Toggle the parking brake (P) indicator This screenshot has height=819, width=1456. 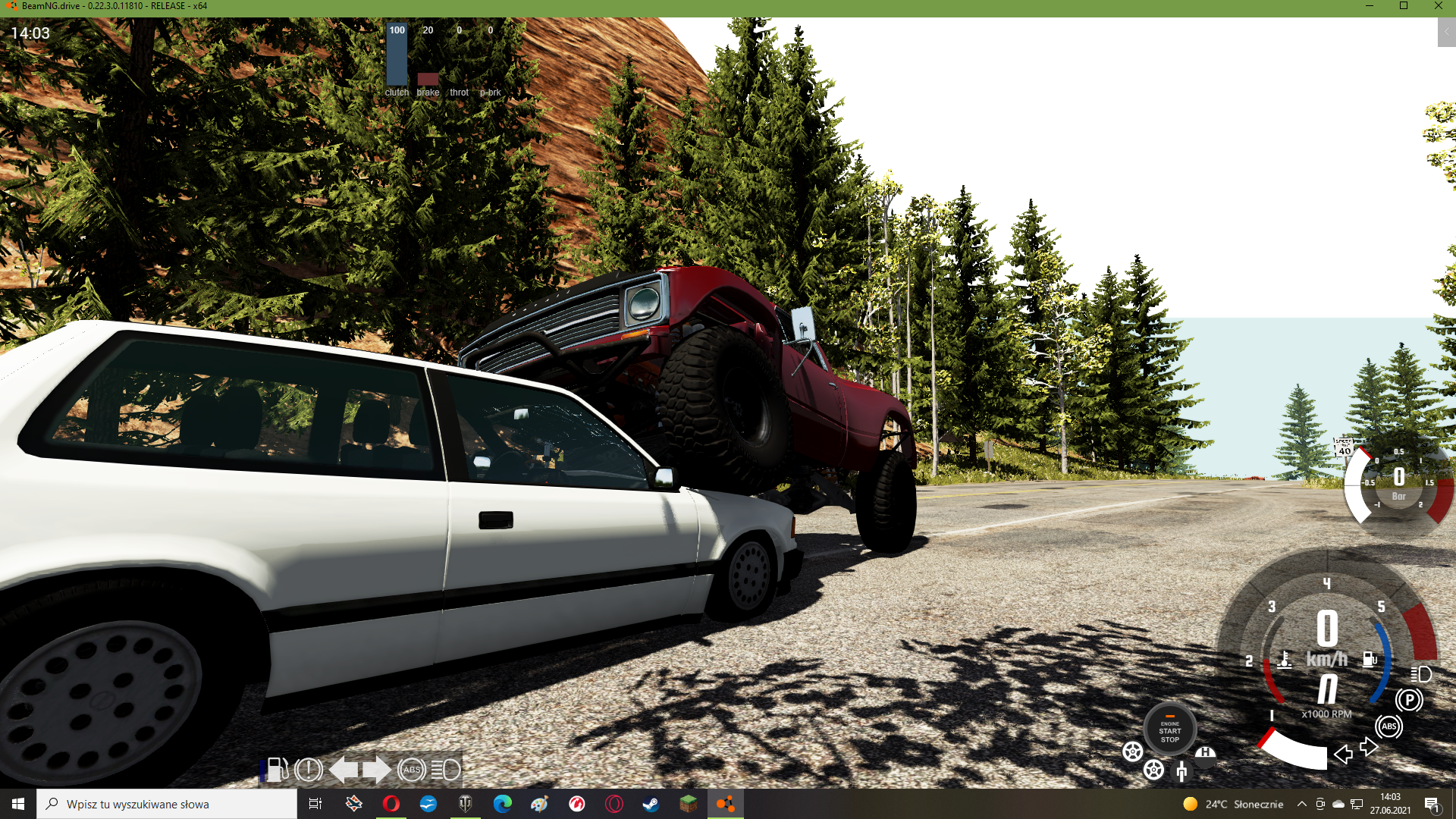(x=1409, y=700)
